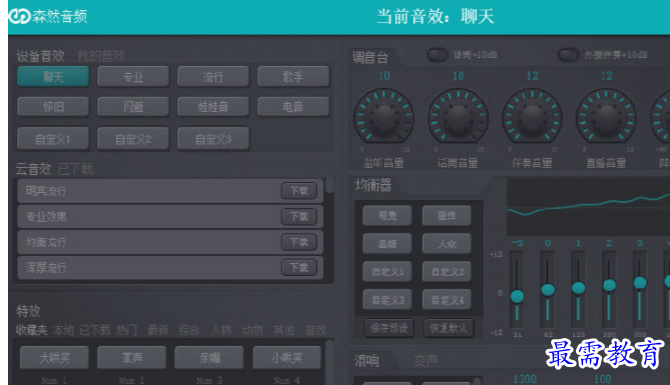Toggle the 外接伴奏+10dB switch
The width and height of the screenshot is (670, 385).
[x=568, y=55]
